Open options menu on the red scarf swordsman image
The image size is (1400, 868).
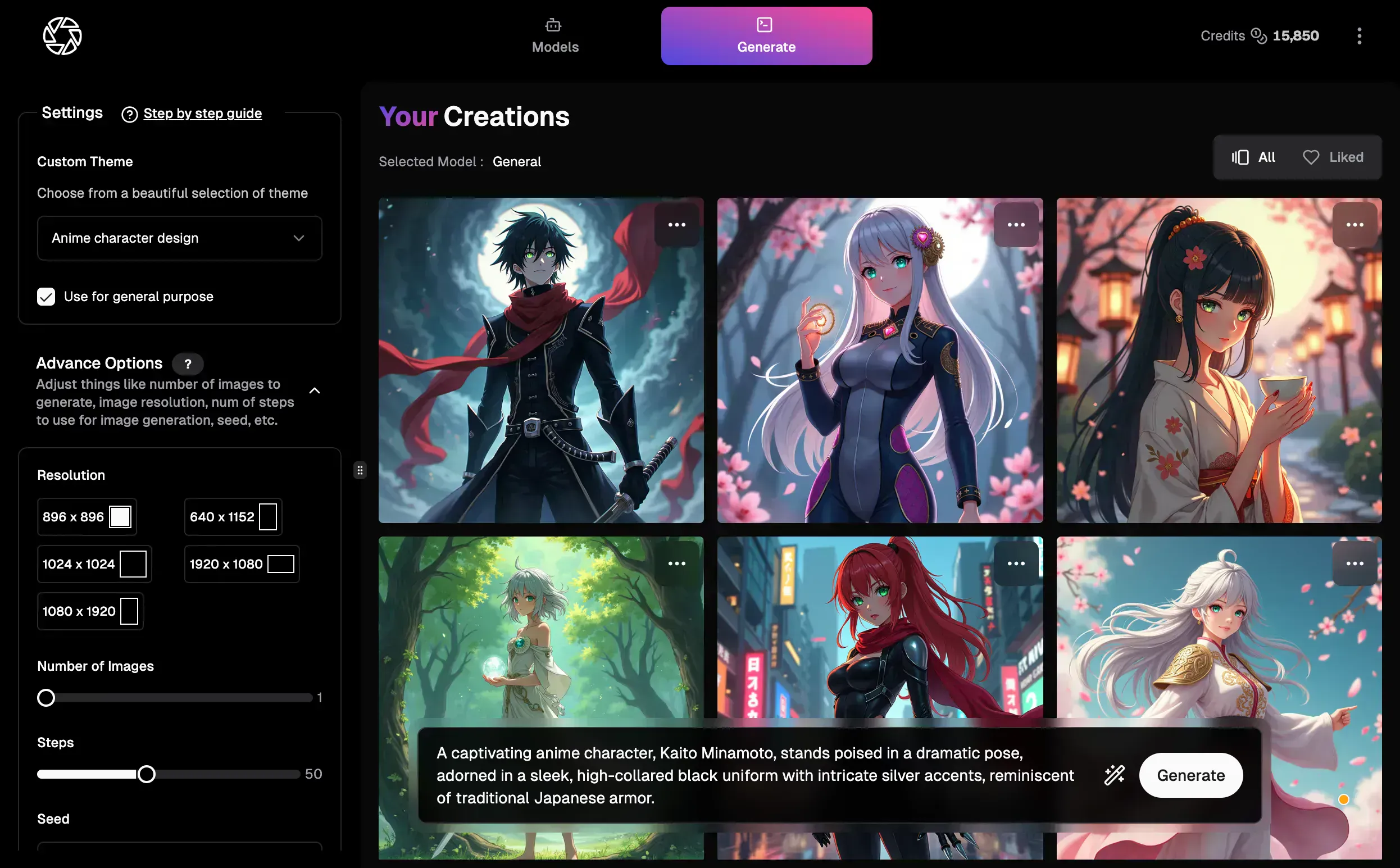tap(676, 225)
